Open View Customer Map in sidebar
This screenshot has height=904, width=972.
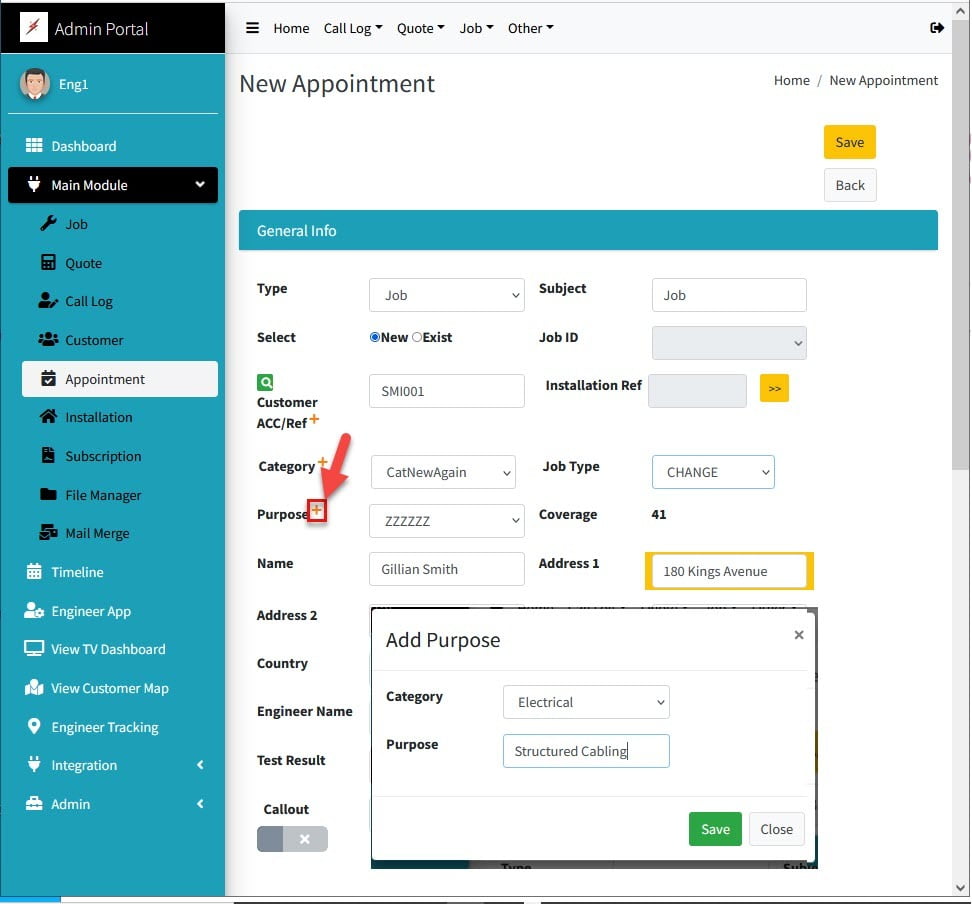coord(109,688)
